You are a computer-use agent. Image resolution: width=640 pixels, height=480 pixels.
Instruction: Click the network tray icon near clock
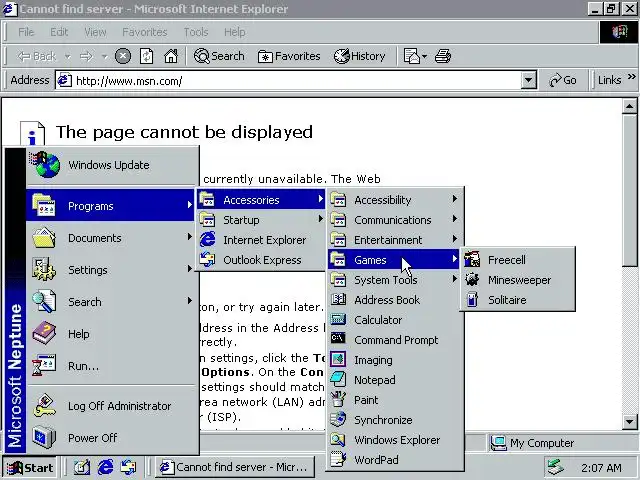tap(556, 467)
